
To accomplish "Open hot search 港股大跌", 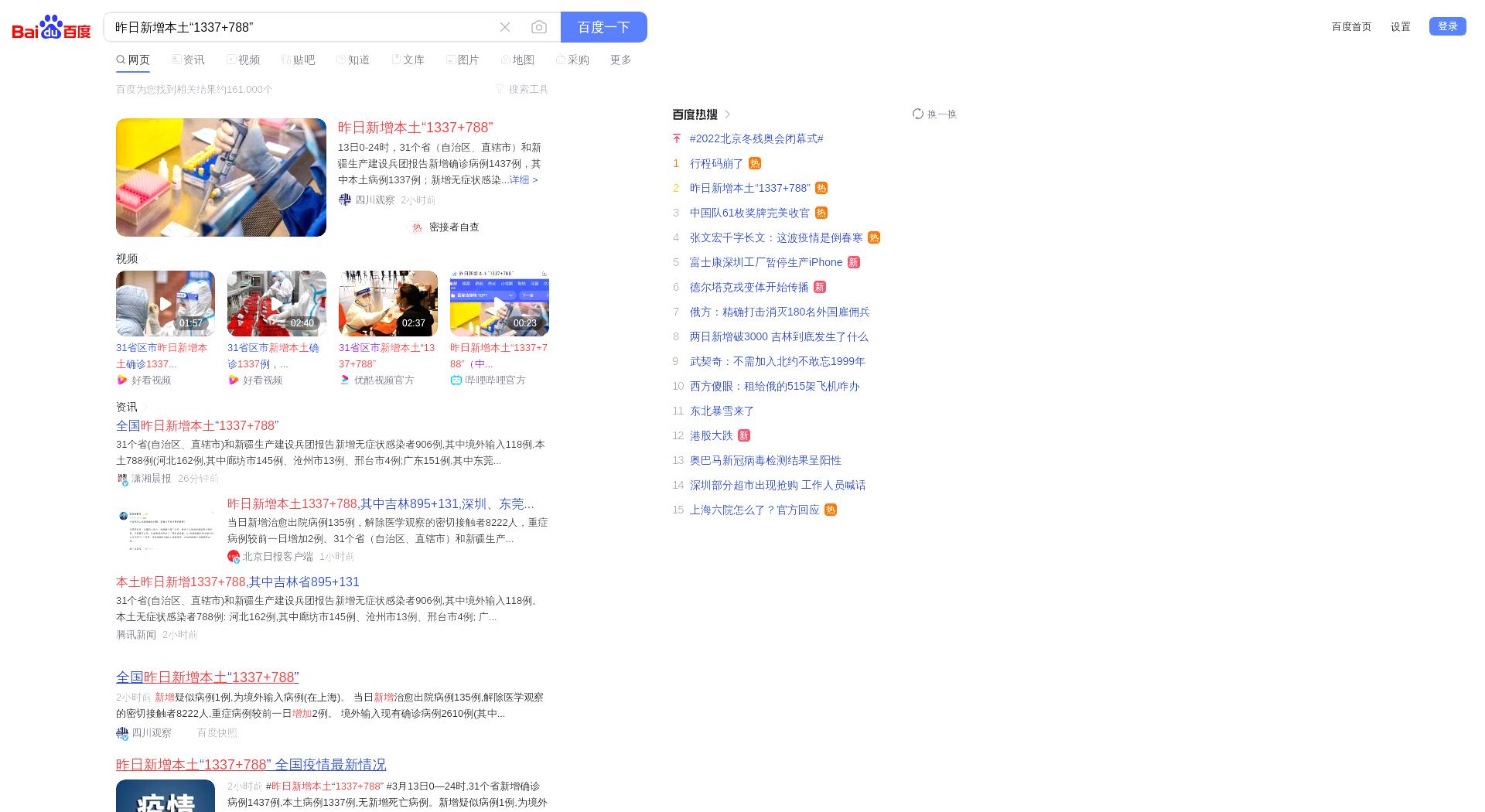I will point(711,435).
